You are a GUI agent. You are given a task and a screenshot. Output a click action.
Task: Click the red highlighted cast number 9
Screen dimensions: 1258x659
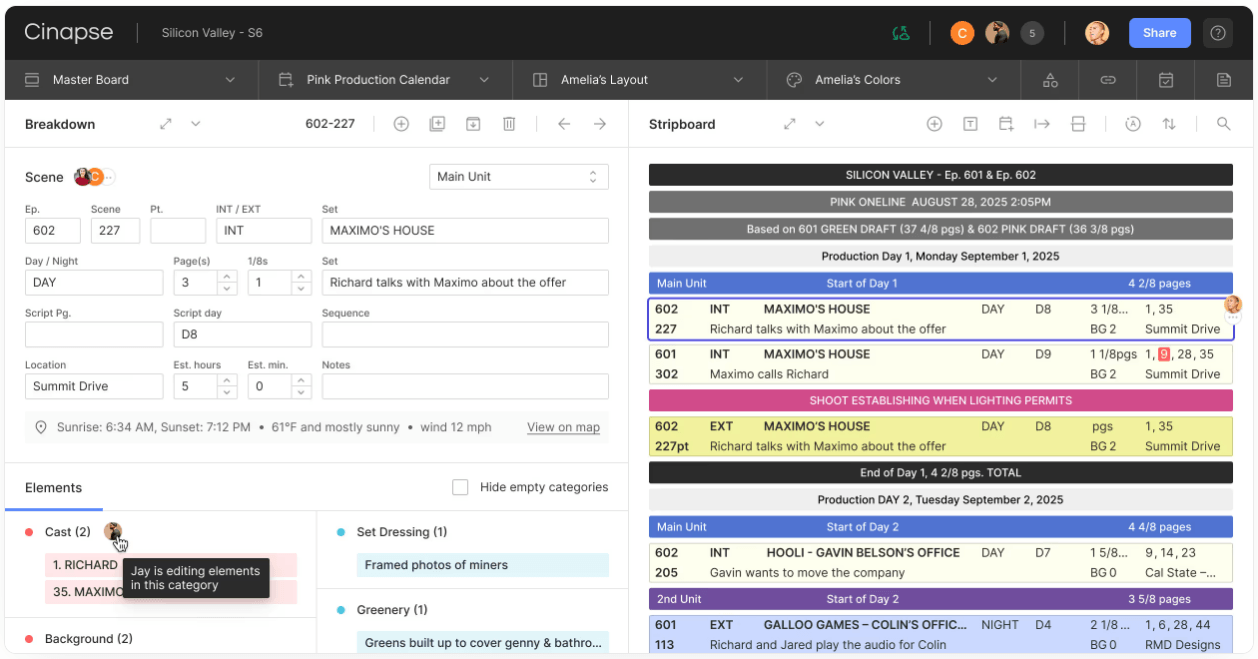[1164, 354]
